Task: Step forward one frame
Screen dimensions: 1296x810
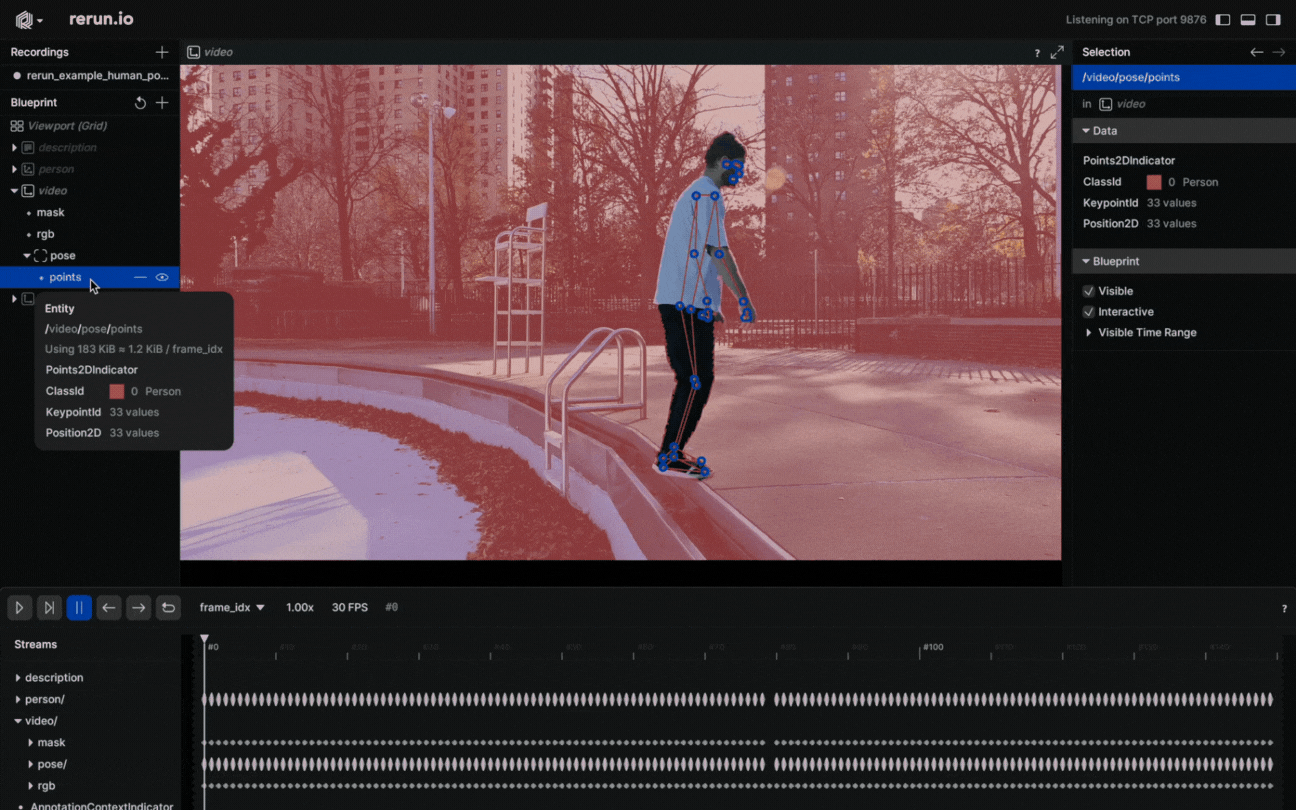Action: [x=139, y=607]
